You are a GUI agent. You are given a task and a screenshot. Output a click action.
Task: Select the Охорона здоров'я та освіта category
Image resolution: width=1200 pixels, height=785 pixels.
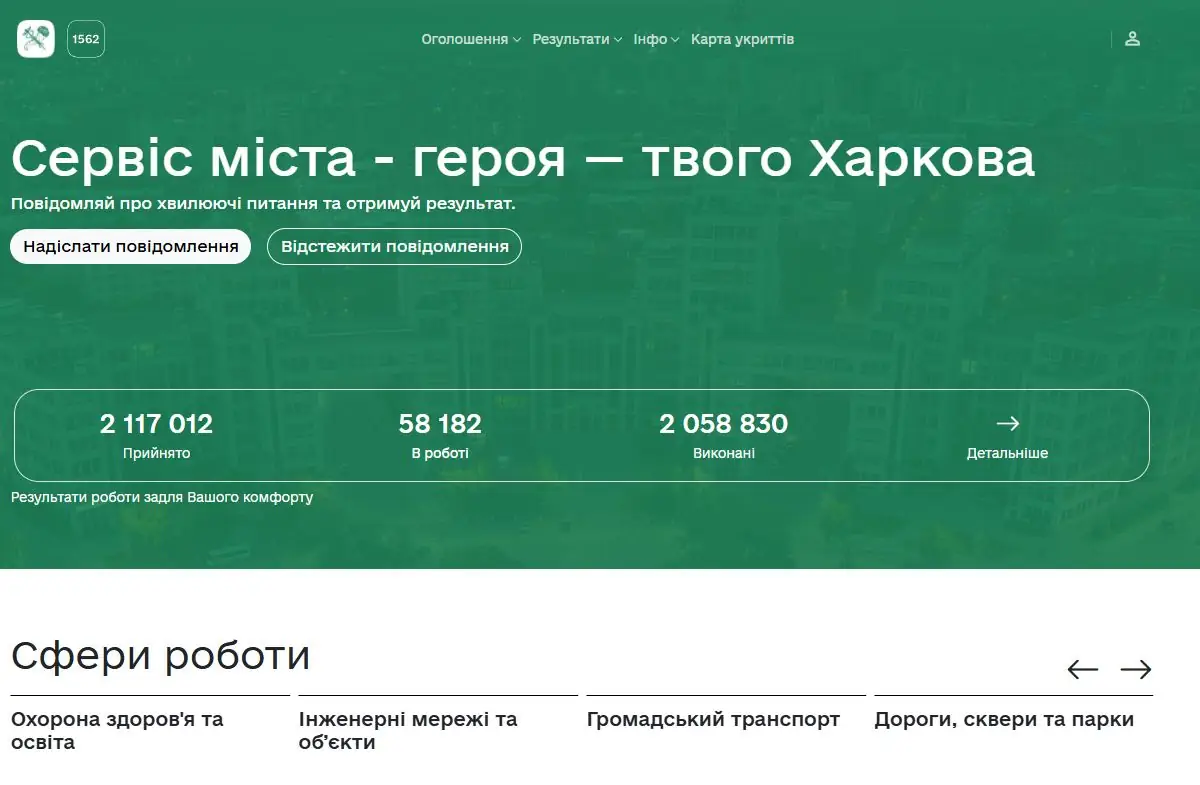[117, 730]
